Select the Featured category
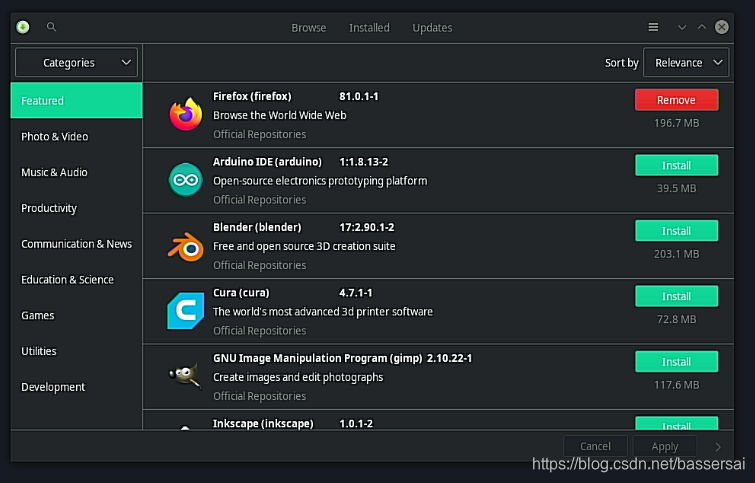The width and height of the screenshot is (755, 483). click(77, 101)
